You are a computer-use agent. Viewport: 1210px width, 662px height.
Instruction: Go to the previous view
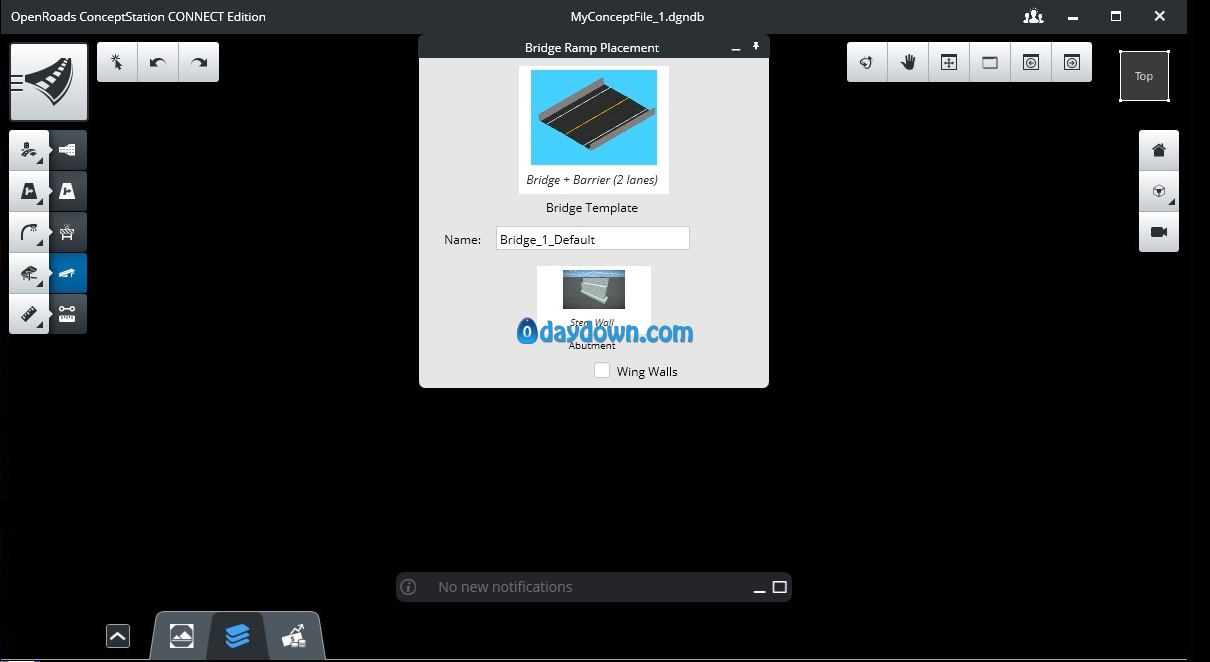point(1031,62)
